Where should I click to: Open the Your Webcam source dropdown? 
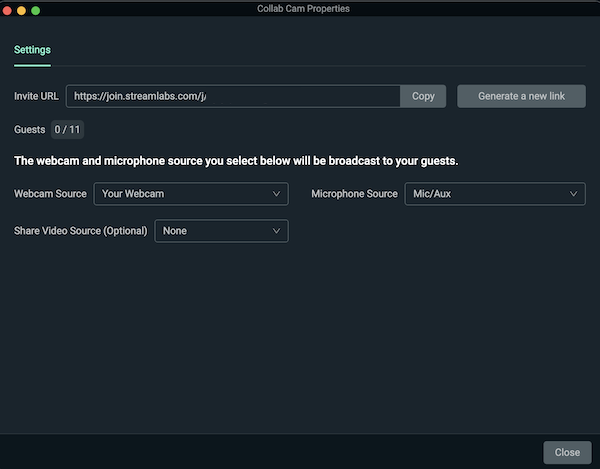click(x=190, y=194)
